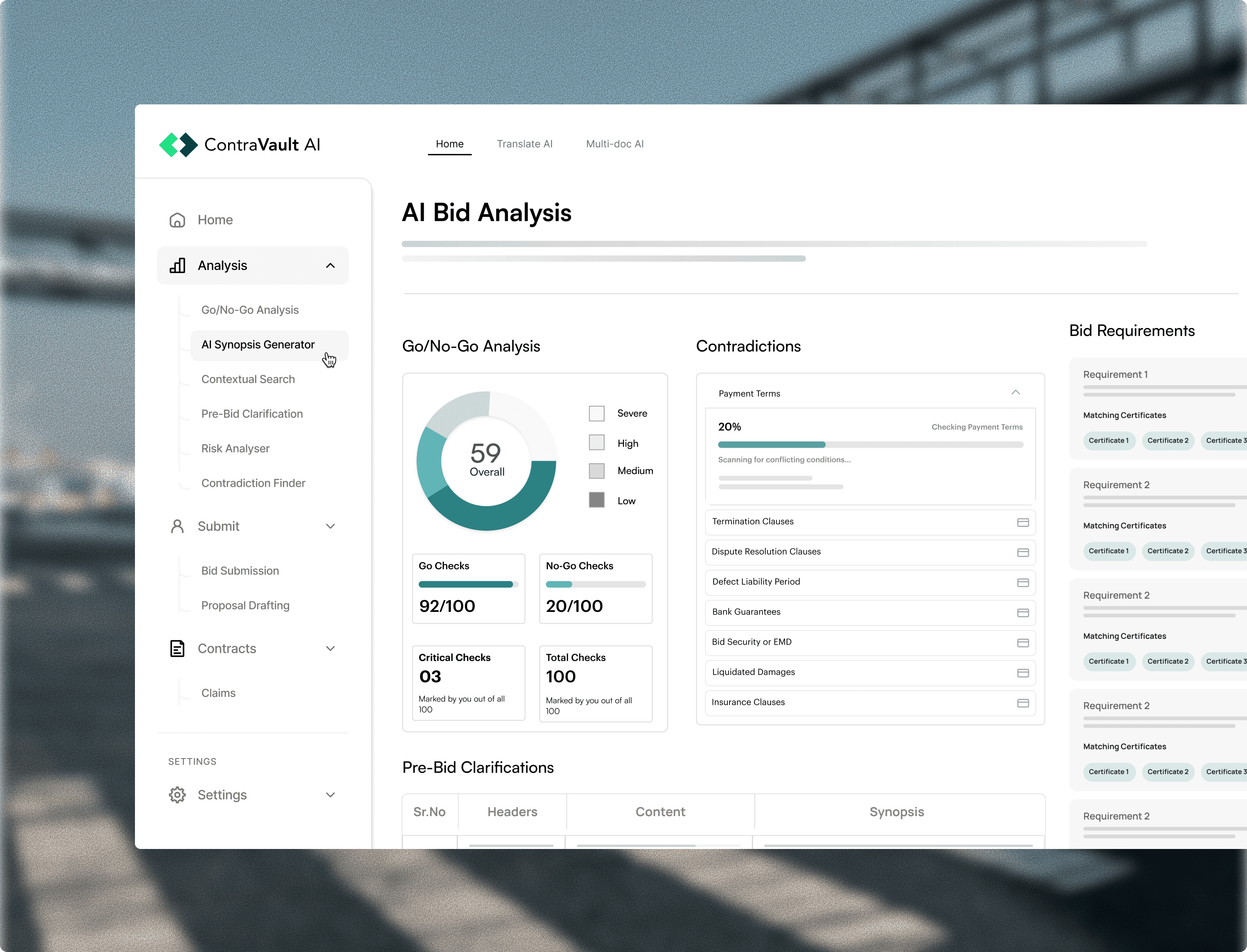
Task: Click the 20/100 No-Go Checks score
Action: coord(574,606)
